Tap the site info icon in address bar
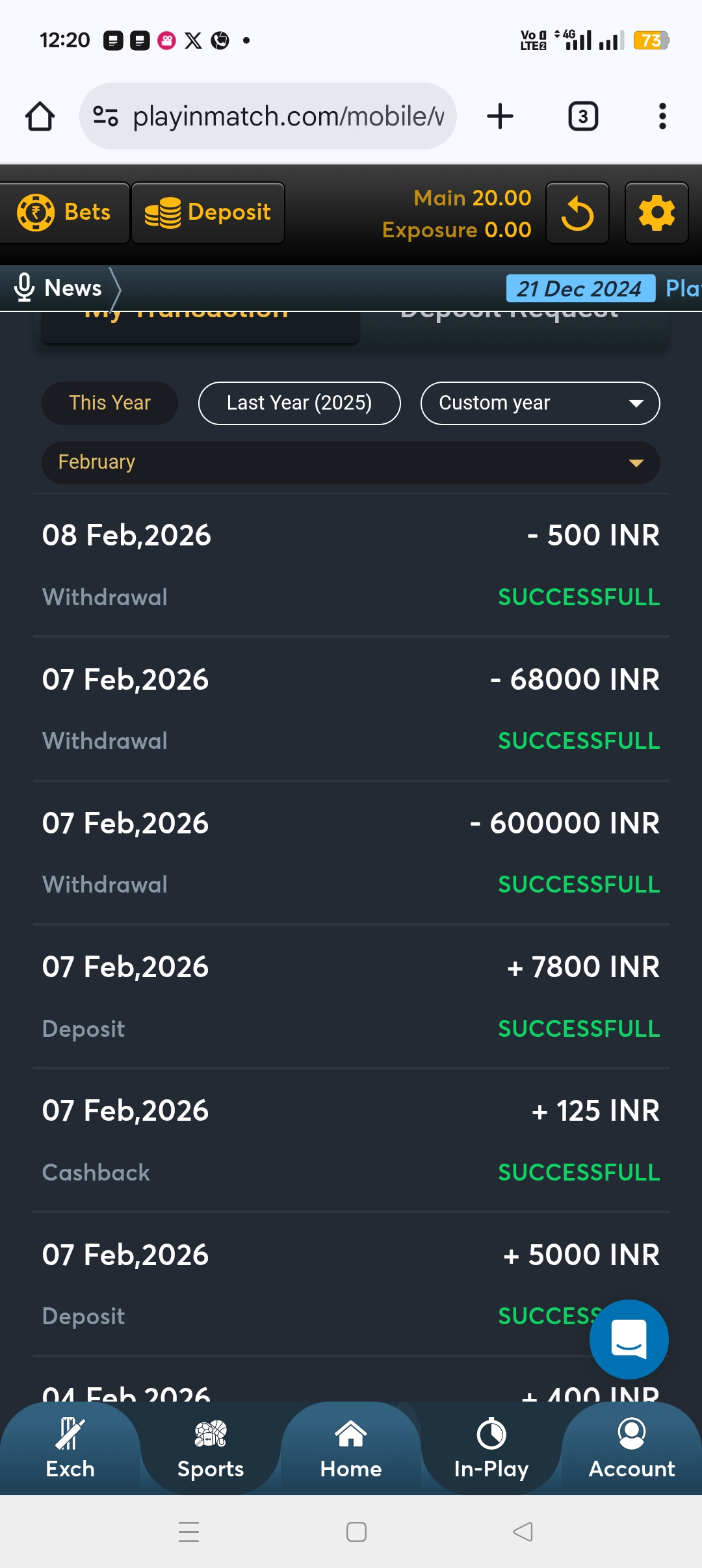 (105, 116)
